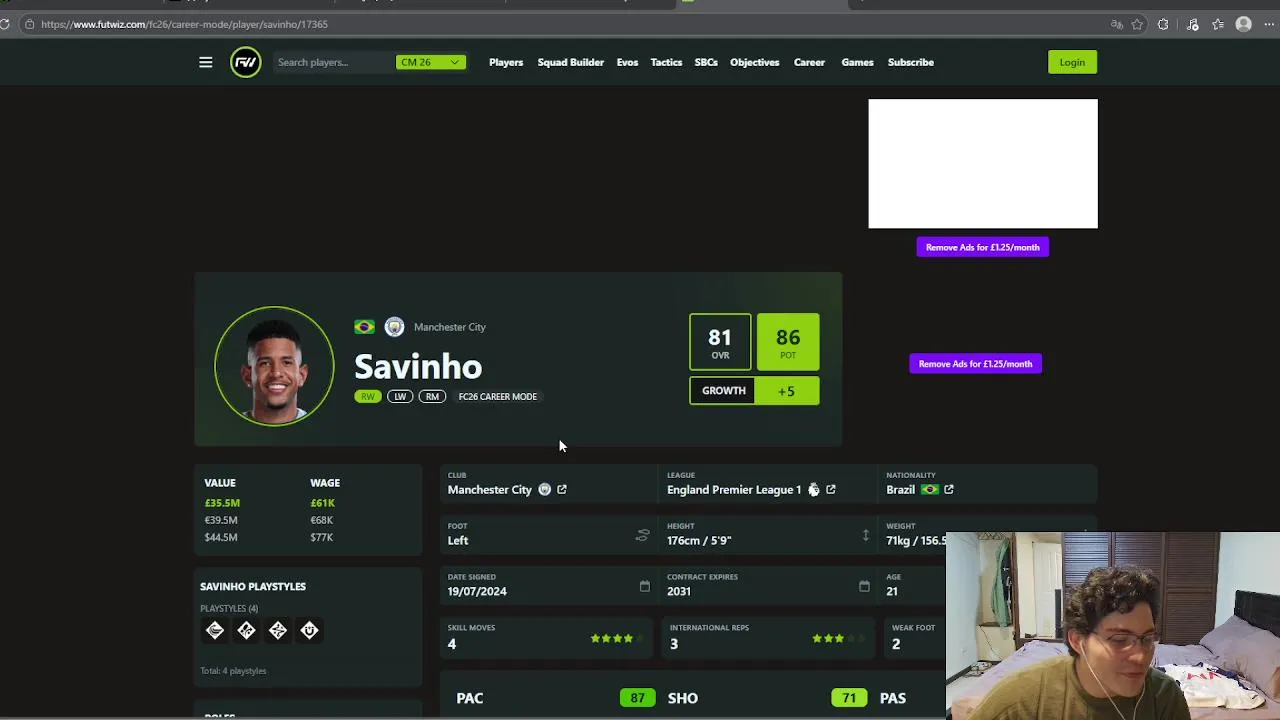The width and height of the screenshot is (1280, 720).
Task: Select the third Savinho playstyle icon
Action: coord(278,630)
